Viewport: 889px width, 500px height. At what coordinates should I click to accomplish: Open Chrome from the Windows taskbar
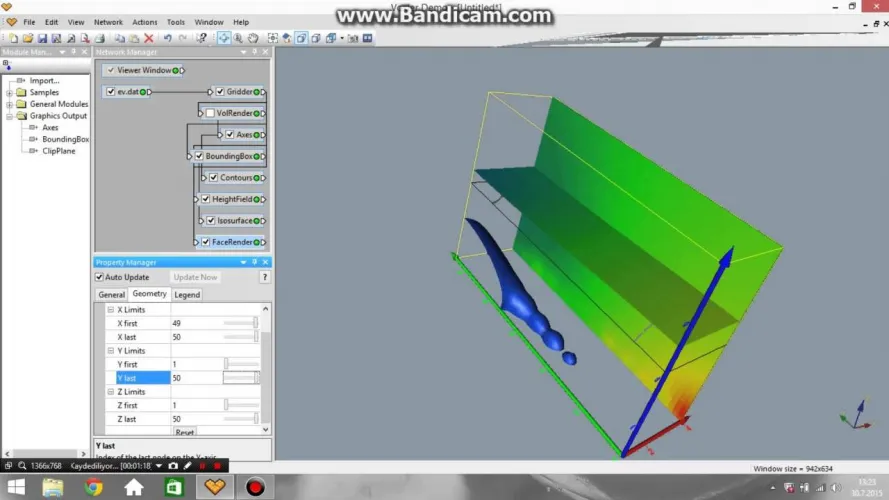click(x=93, y=487)
